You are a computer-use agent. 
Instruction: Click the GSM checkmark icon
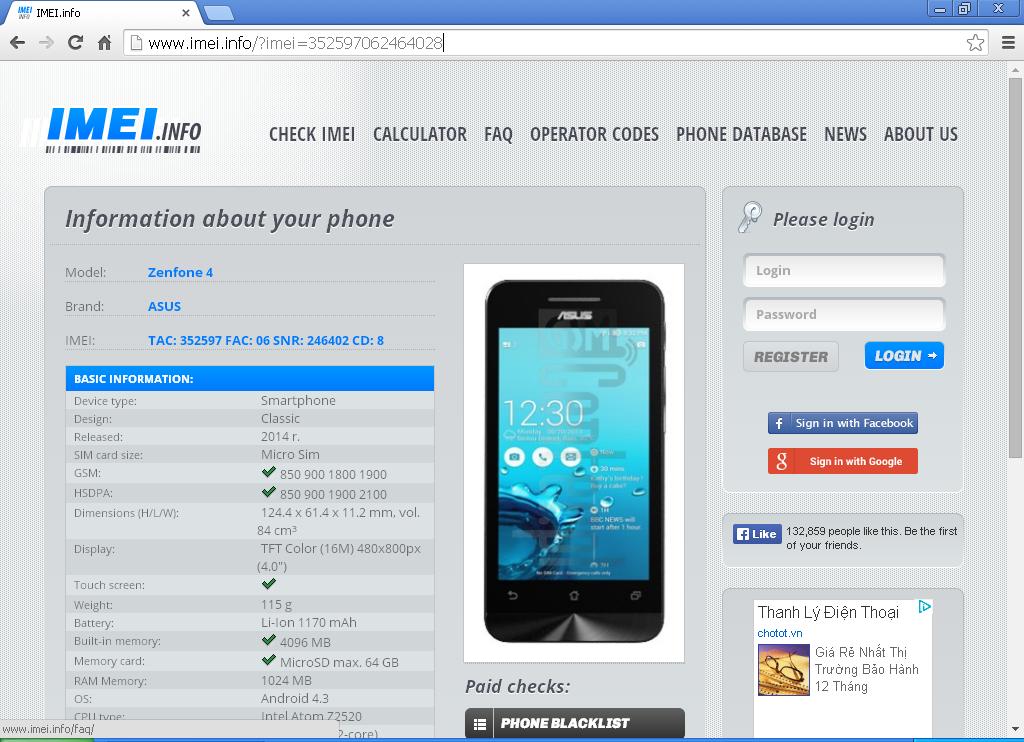(268, 472)
